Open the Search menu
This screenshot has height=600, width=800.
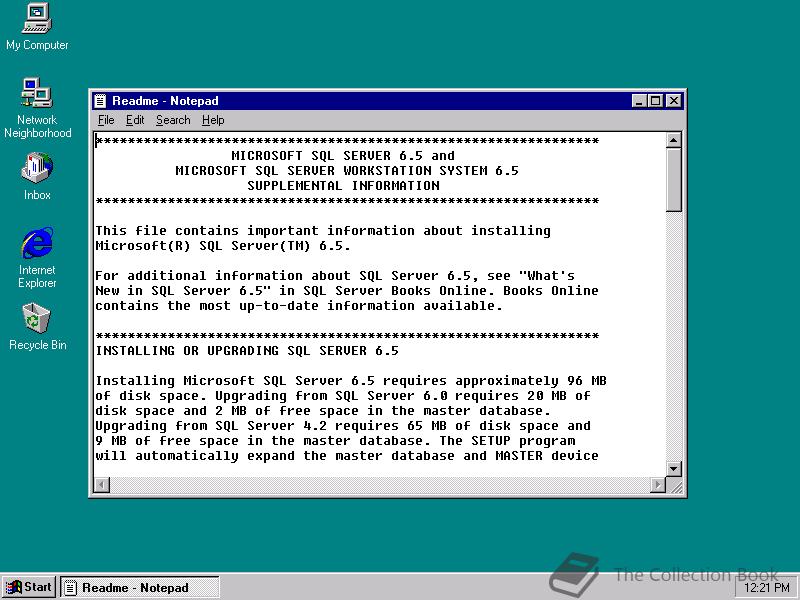point(173,120)
